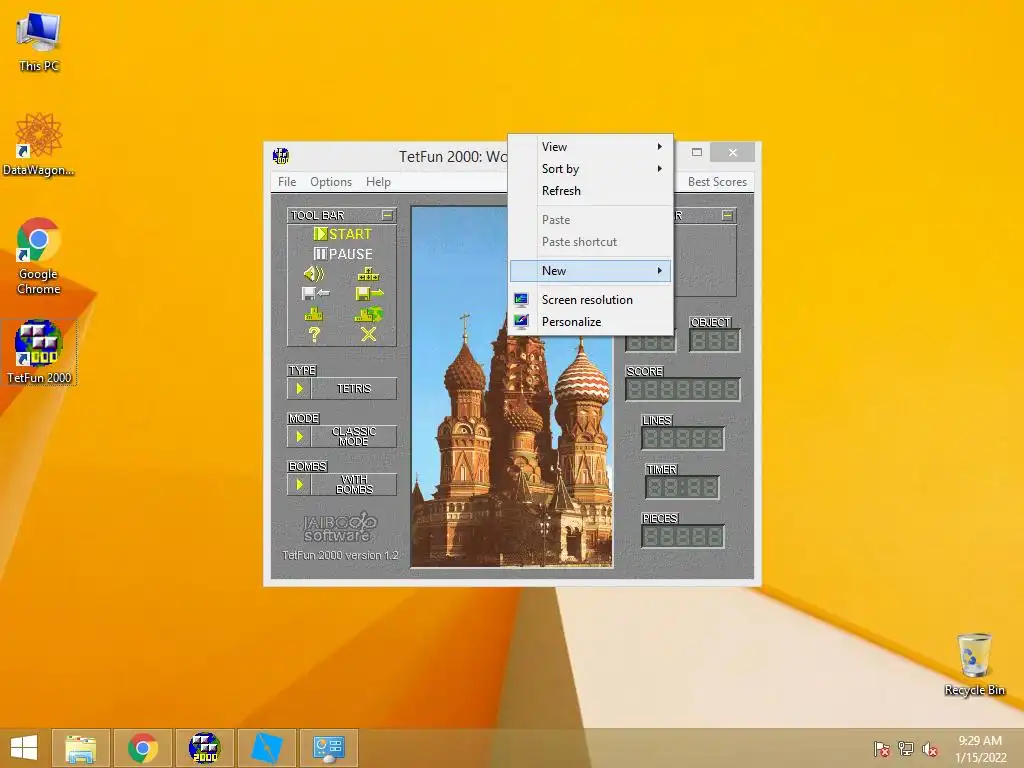The height and width of the screenshot is (768, 1024).
Task: Collapse the TOOL BAR panel
Action: [x=387, y=215]
